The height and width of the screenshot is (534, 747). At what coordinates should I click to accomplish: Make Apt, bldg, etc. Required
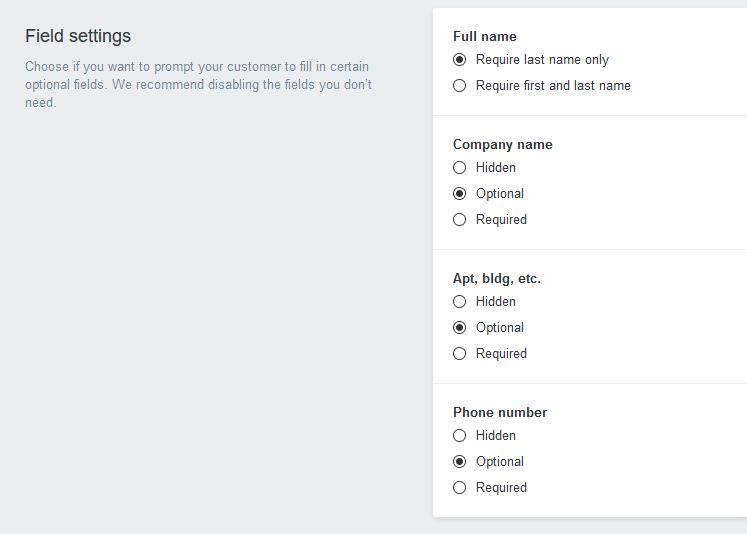460,354
